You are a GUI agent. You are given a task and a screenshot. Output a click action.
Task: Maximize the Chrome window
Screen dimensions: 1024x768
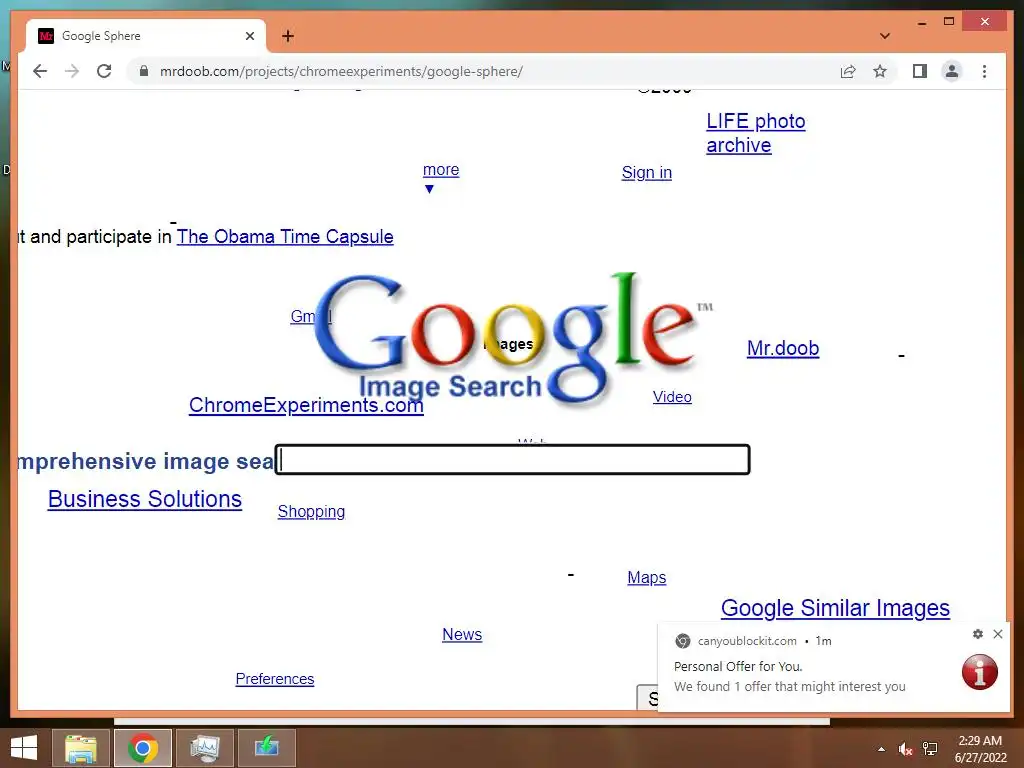coord(949,22)
